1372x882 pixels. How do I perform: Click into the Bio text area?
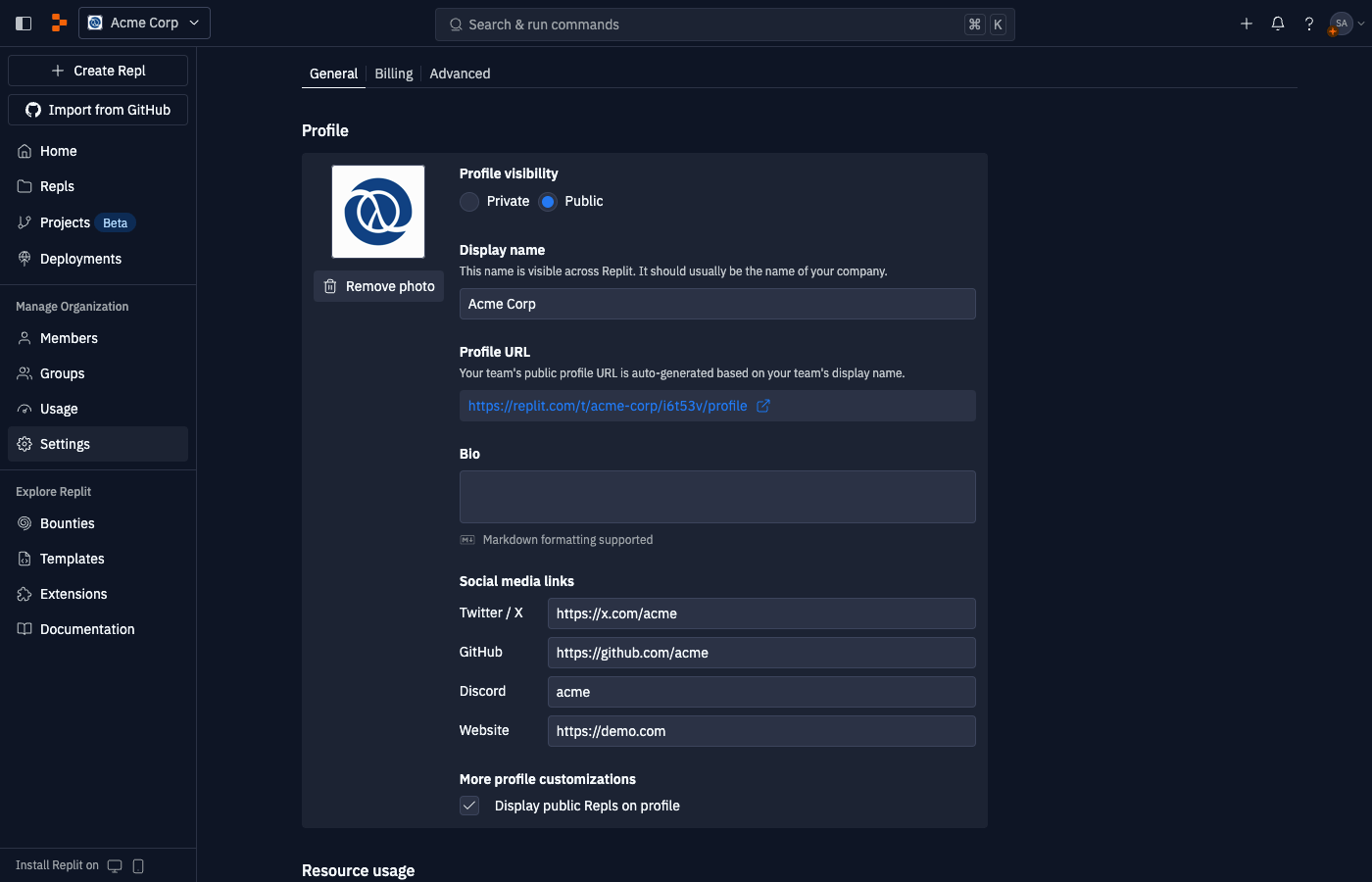tap(717, 497)
